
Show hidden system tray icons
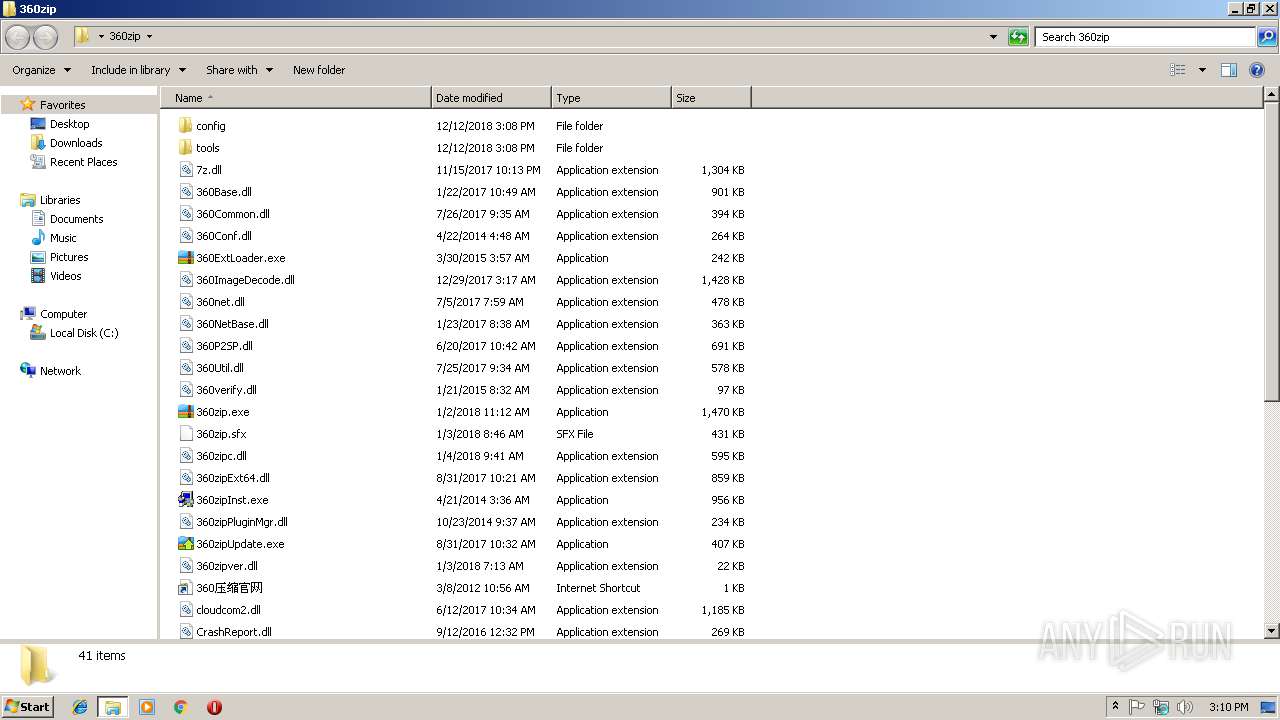(x=1115, y=707)
